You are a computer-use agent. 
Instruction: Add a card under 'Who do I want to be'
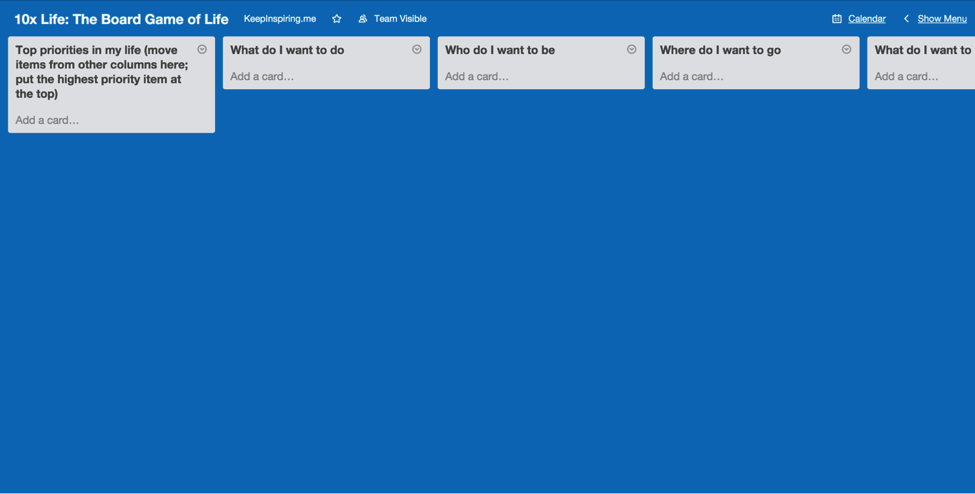pyautogui.click(x=477, y=76)
